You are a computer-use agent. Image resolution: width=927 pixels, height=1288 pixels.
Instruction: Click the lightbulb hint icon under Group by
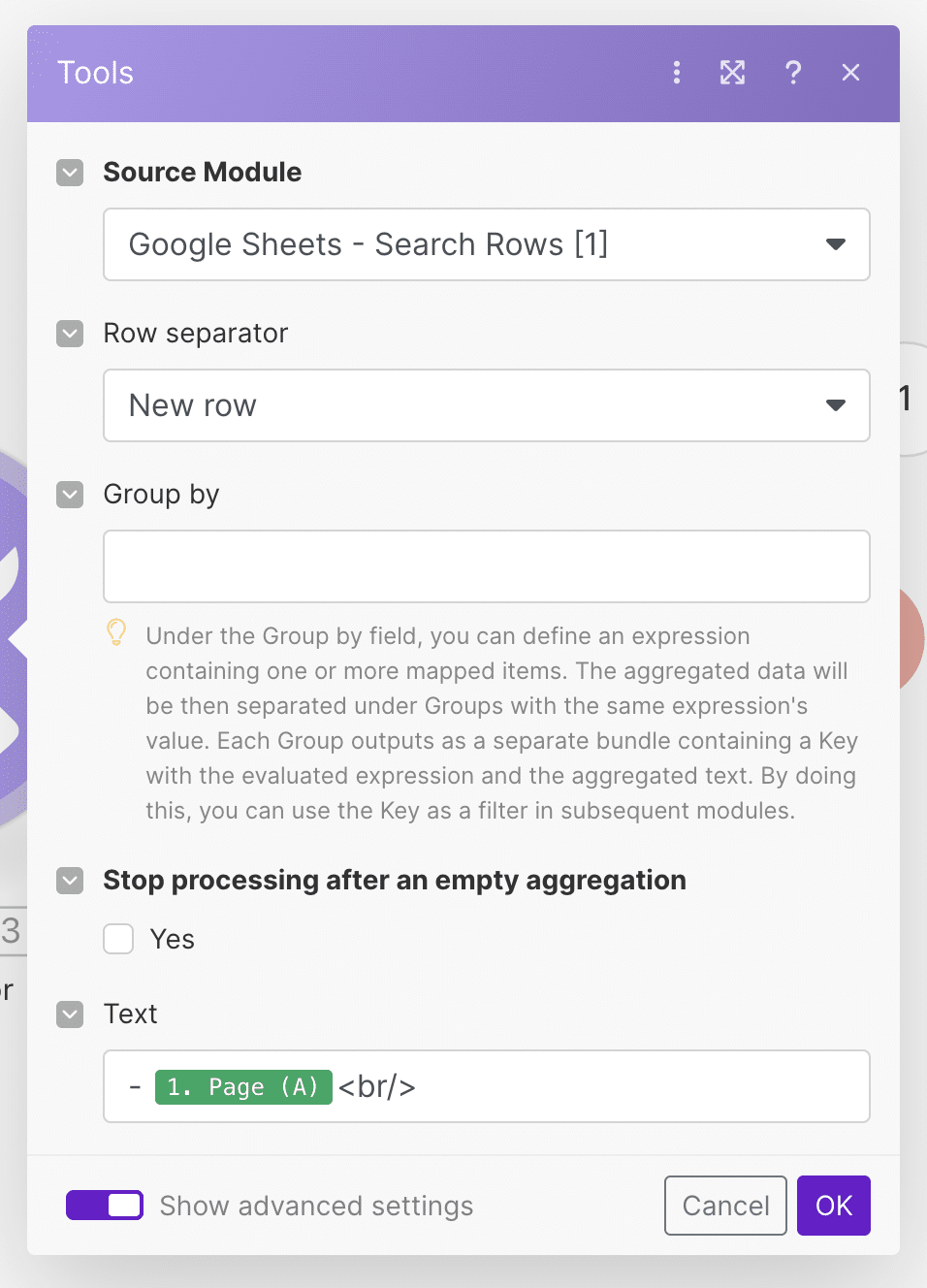pos(116,633)
